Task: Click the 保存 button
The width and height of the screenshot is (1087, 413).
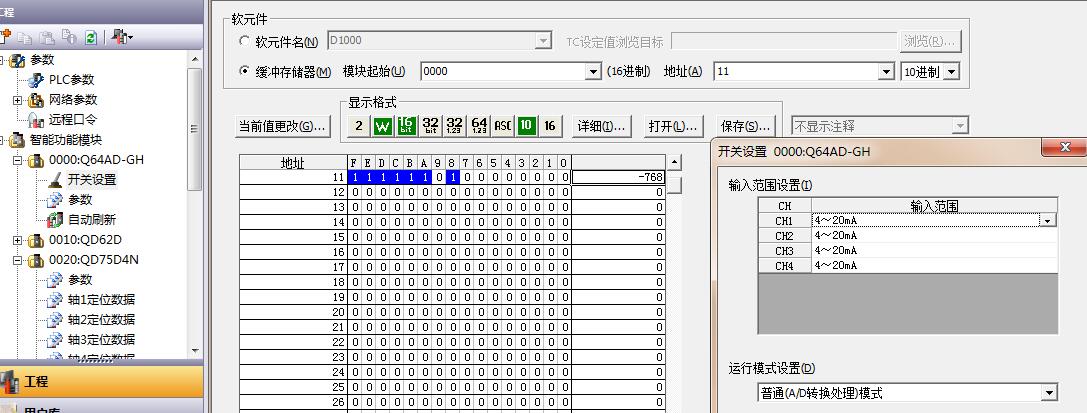Action: click(x=745, y=127)
